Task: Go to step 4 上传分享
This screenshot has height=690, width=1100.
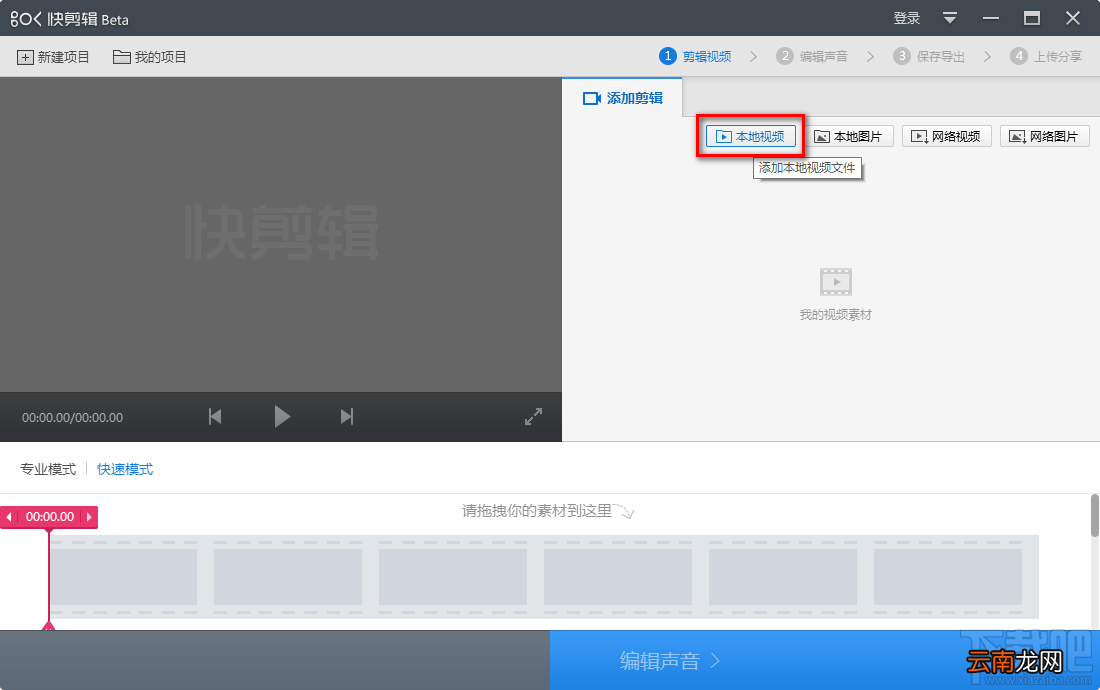Action: [1046, 56]
